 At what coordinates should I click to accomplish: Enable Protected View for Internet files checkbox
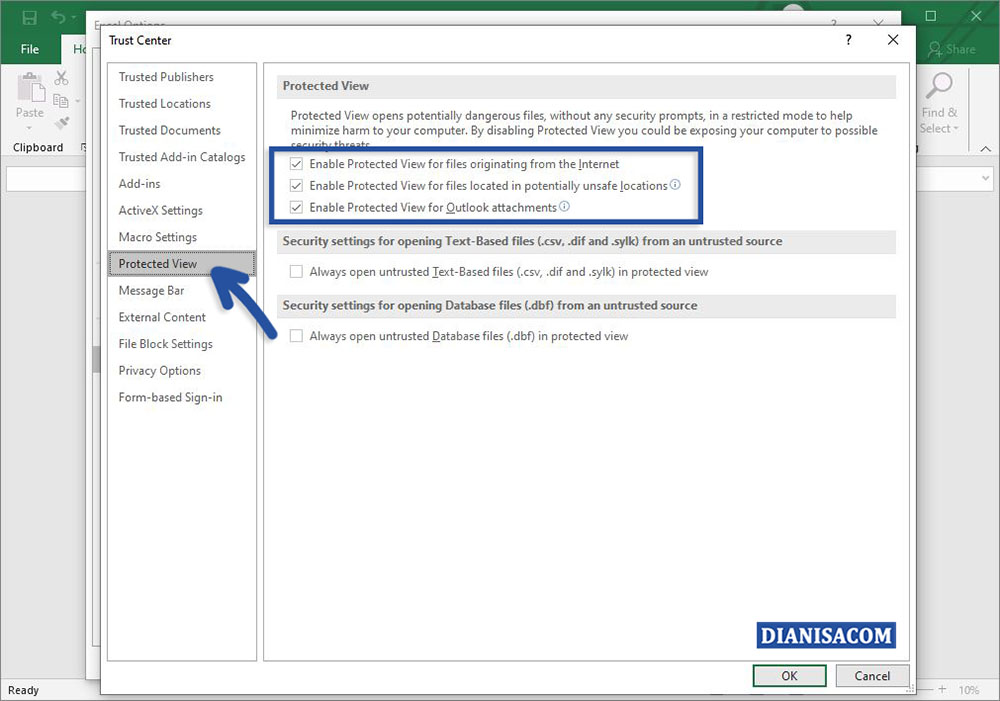[x=296, y=164]
